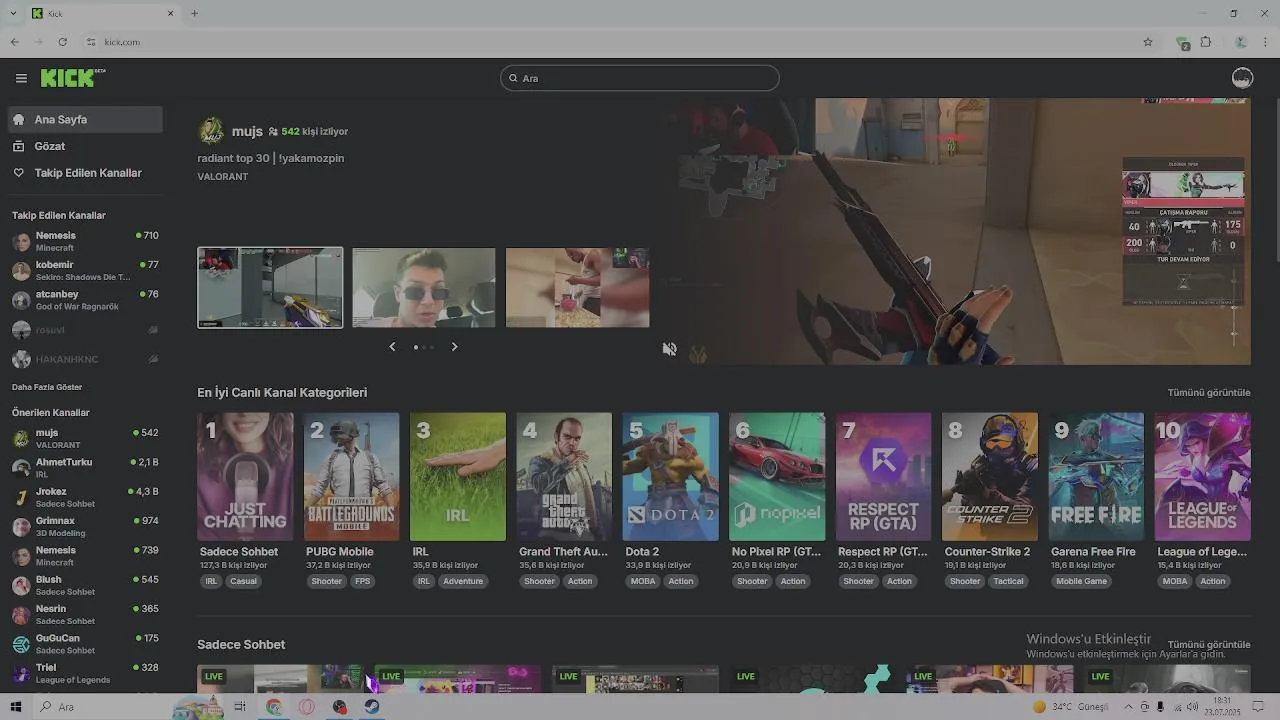Click the Adventure tag under IRL
This screenshot has height=720, width=1280.
[x=463, y=581]
